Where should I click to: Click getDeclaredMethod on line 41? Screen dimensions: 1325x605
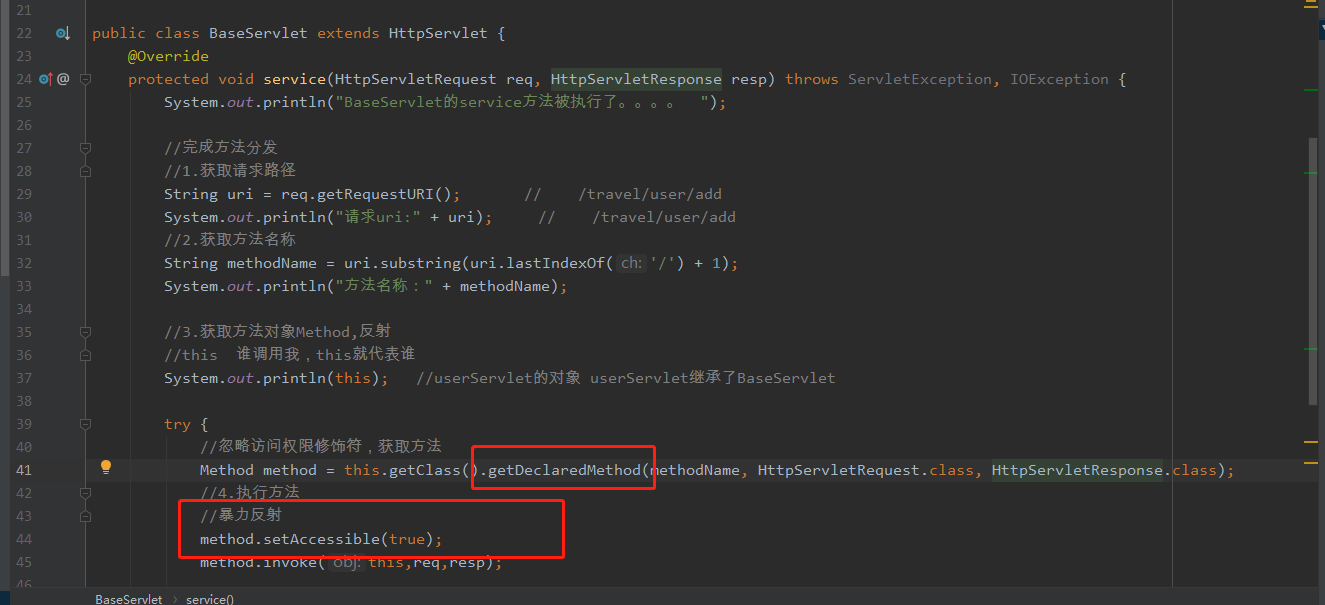[565, 470]
